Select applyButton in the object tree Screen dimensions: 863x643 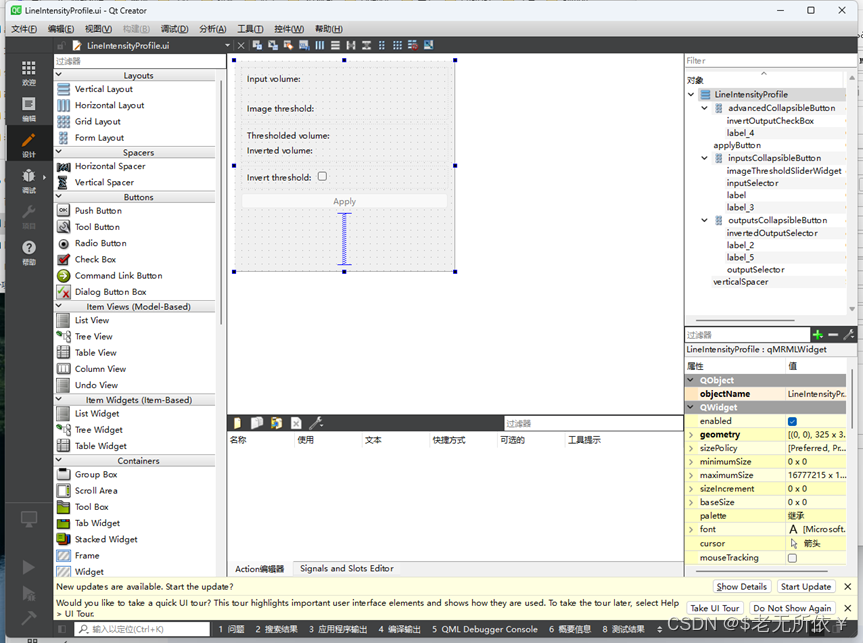click(737, 145)
